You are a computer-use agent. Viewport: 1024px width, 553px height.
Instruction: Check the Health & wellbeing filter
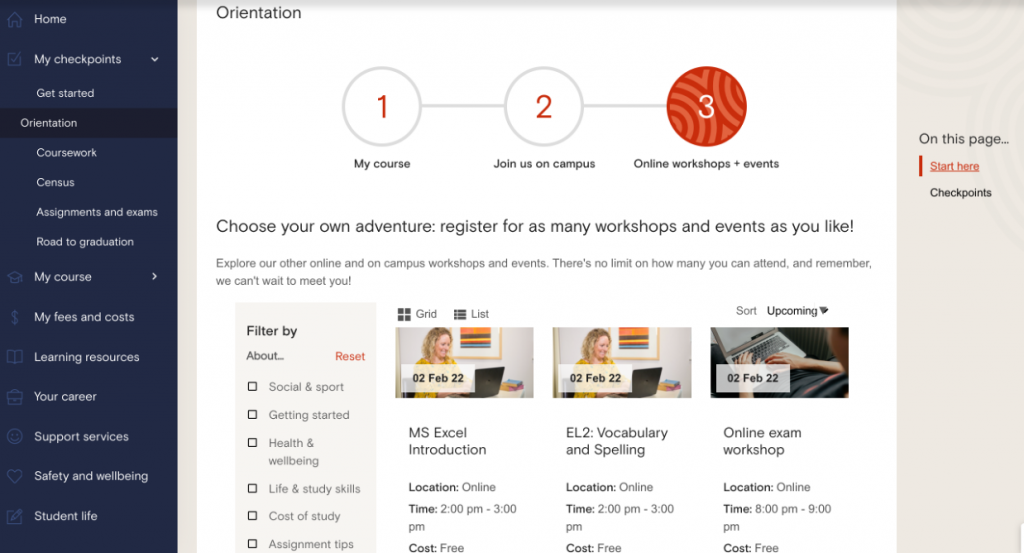pos(252,443)
